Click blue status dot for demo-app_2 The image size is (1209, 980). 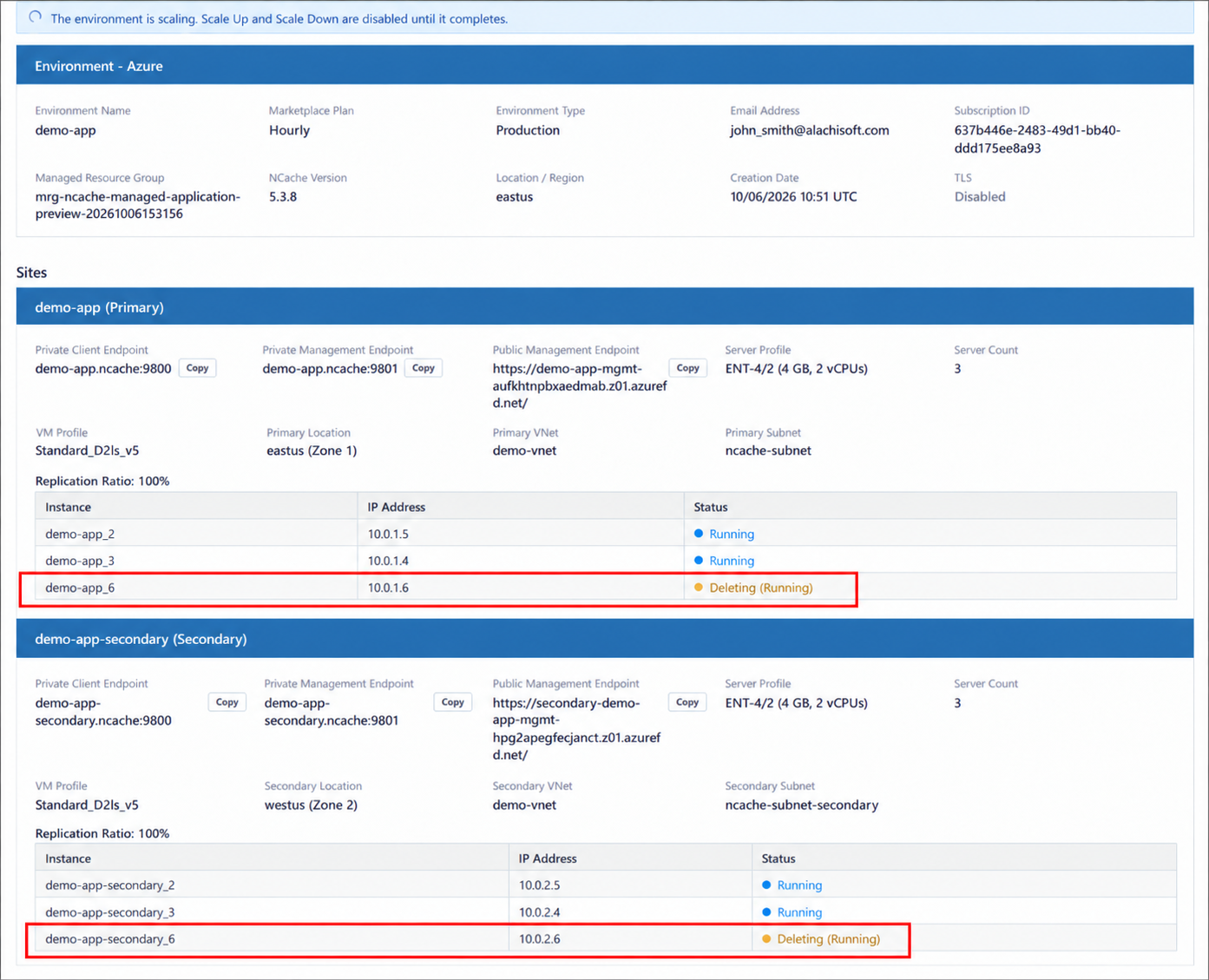[699, 534]
